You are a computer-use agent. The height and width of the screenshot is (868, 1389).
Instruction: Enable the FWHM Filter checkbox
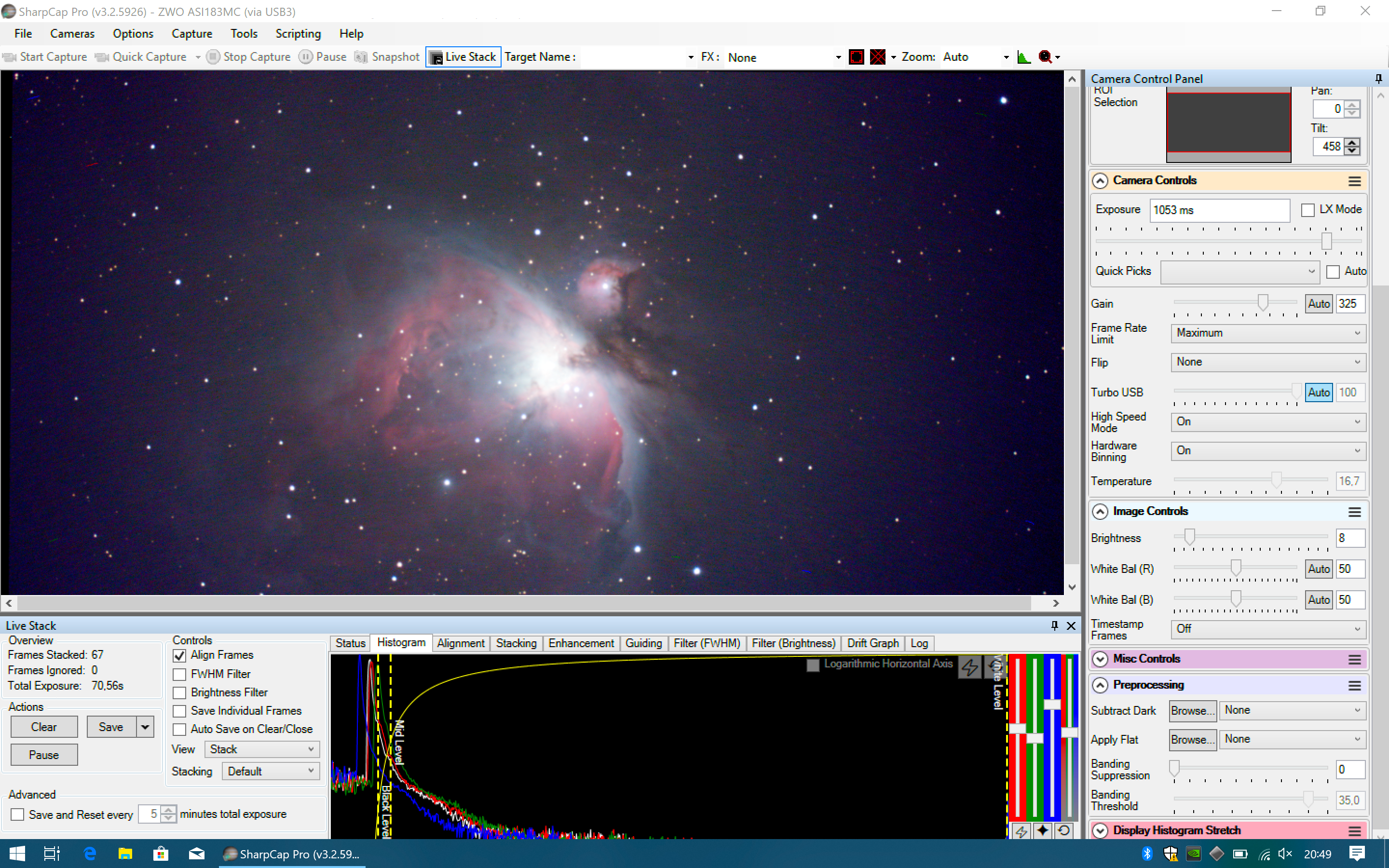179,674
